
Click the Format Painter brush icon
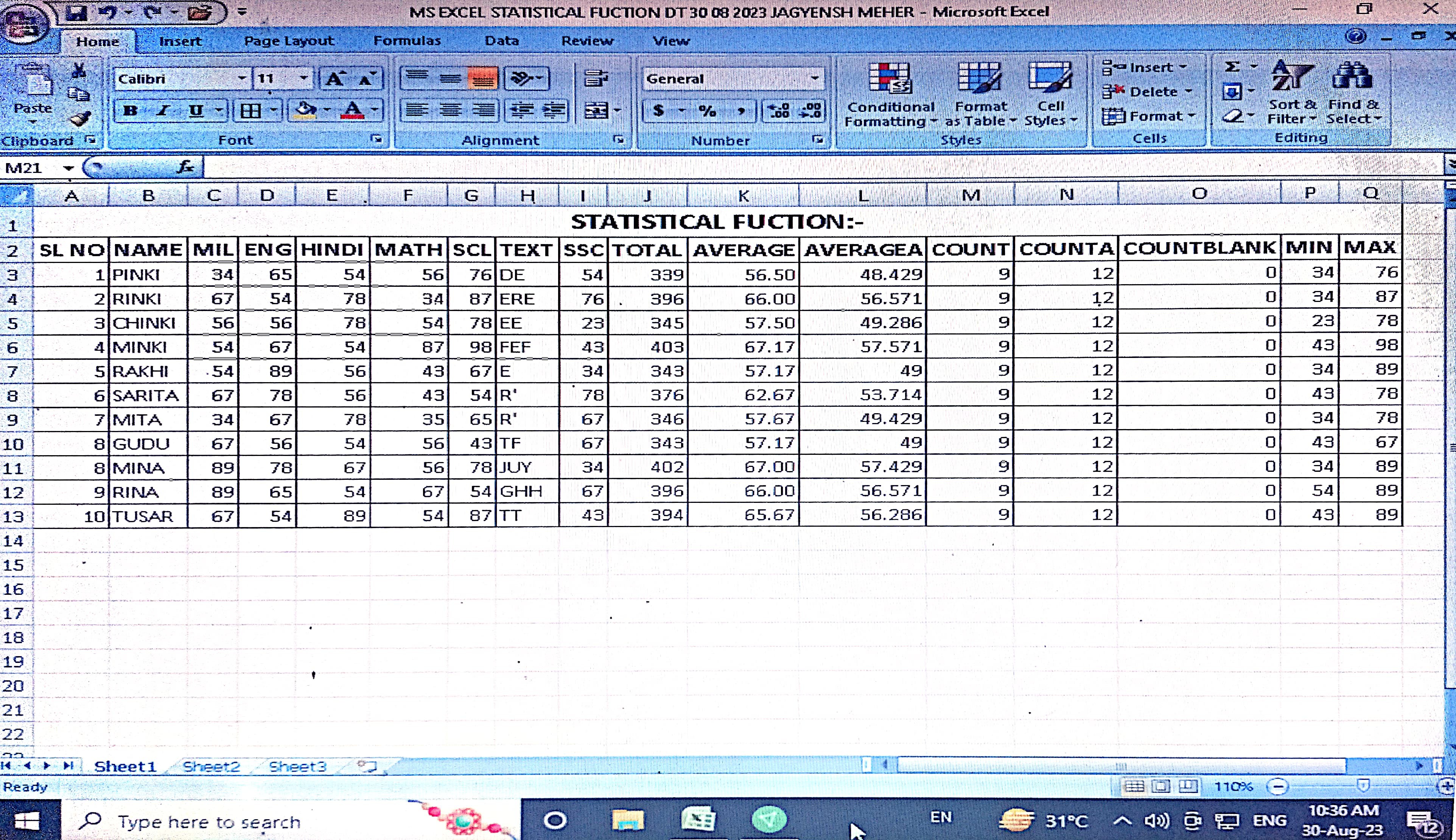click(x=80, y=119)
